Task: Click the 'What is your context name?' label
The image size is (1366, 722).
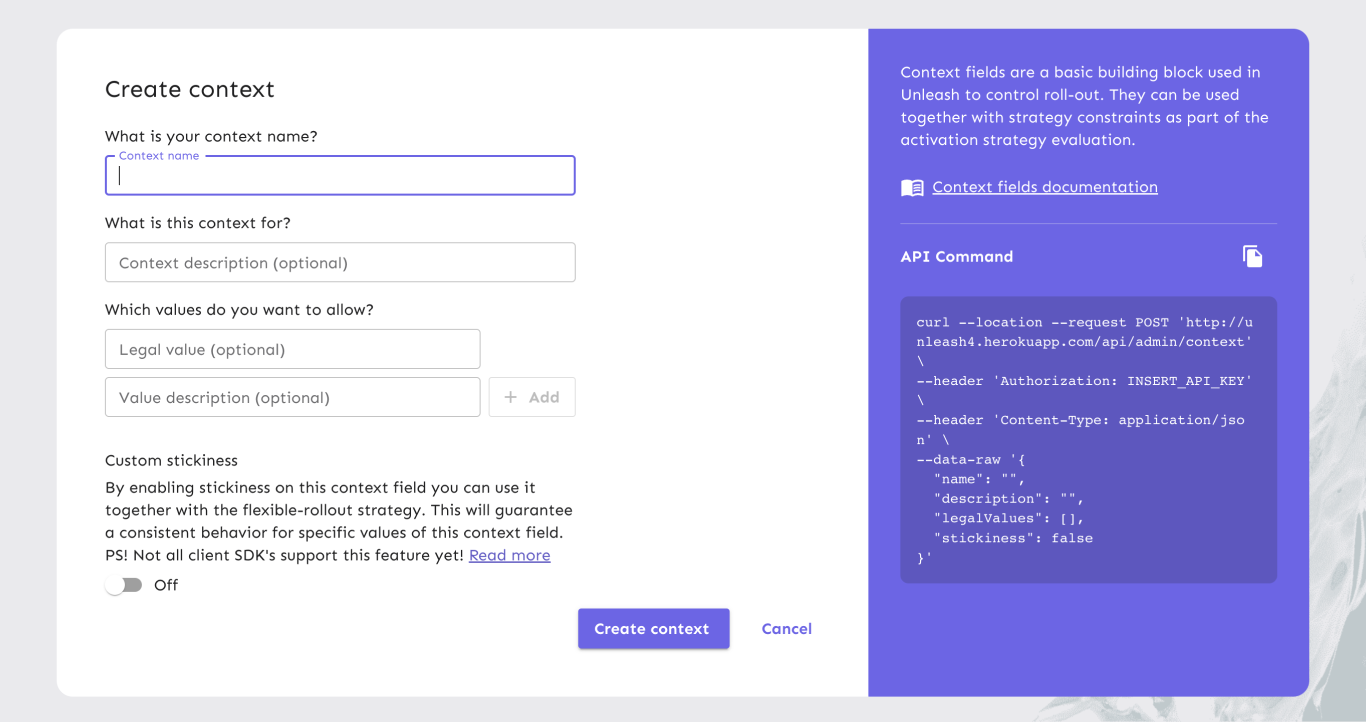Action: click(x=211, y=136)
